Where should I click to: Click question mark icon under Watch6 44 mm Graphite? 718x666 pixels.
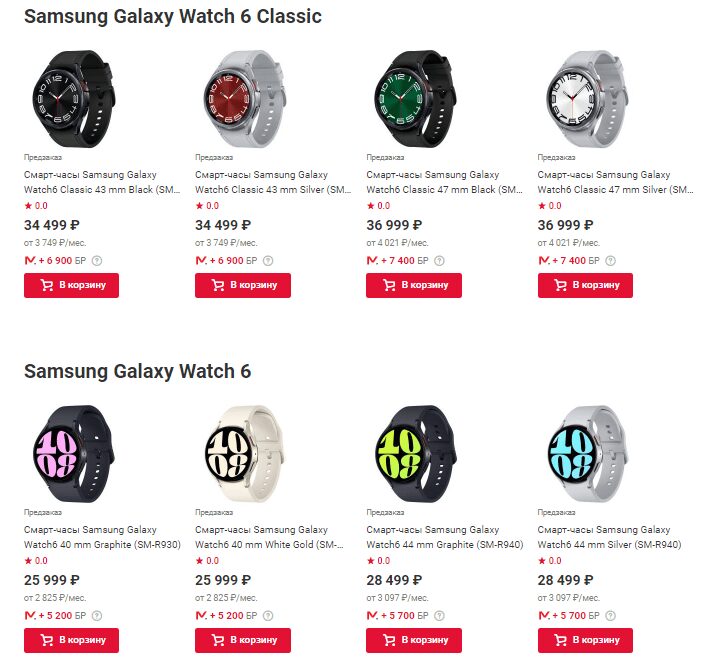click(x=440, y=615)
